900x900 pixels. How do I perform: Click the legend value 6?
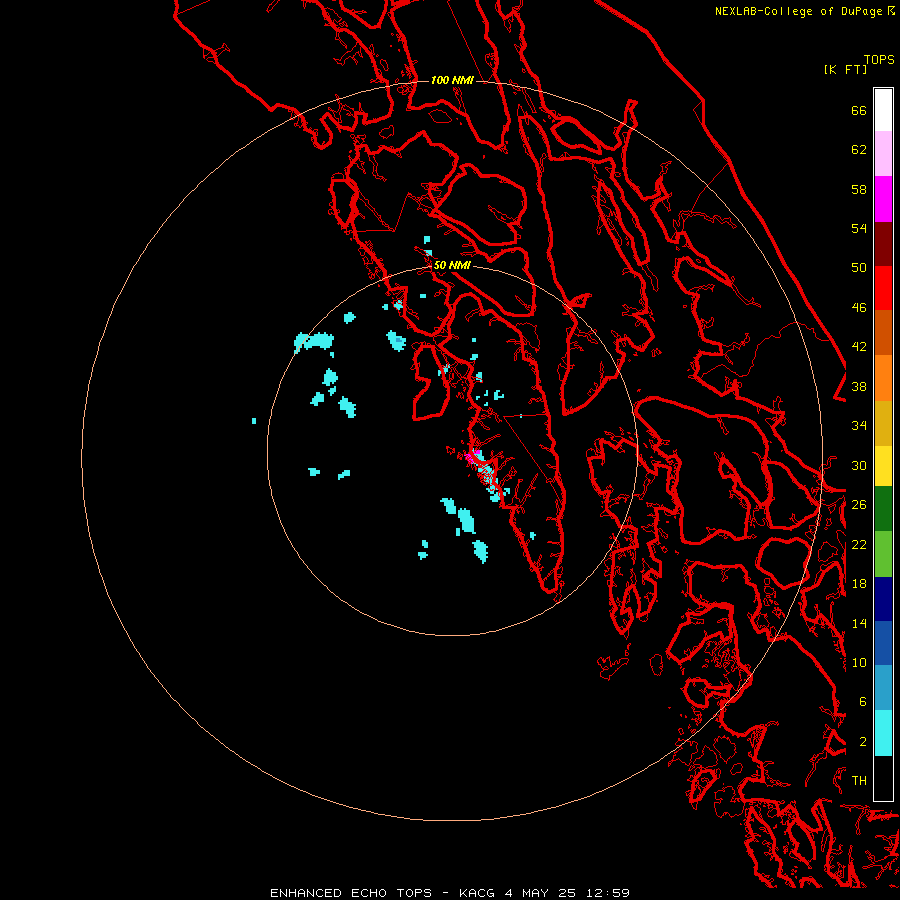coord(863,702)
